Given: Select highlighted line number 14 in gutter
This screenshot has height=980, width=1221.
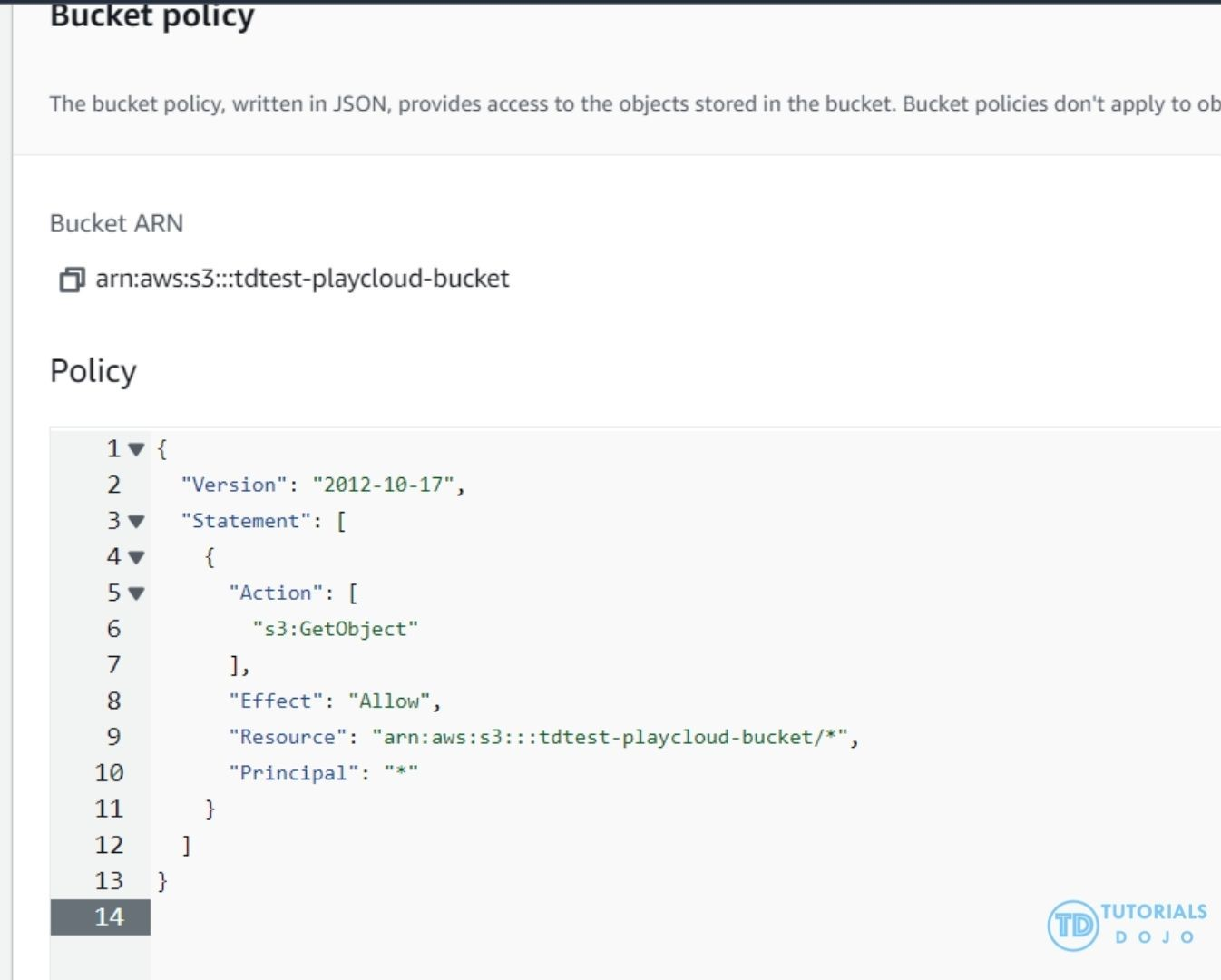Looking at the screenshot, I should 109,916.
